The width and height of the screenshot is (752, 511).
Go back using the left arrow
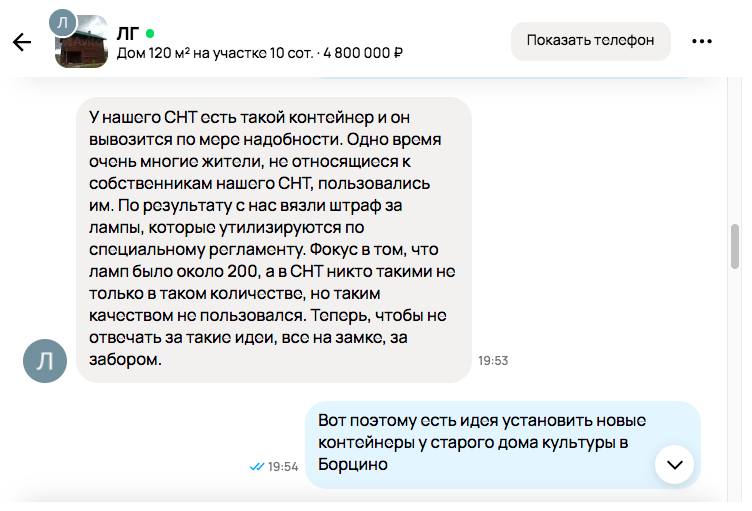click(x=21, y=42)
